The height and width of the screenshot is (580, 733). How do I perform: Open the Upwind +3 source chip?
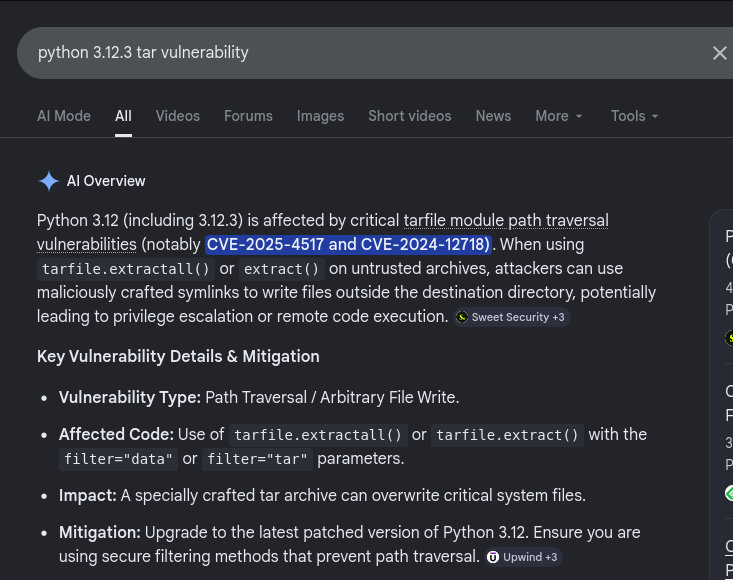tap(523, 557)
